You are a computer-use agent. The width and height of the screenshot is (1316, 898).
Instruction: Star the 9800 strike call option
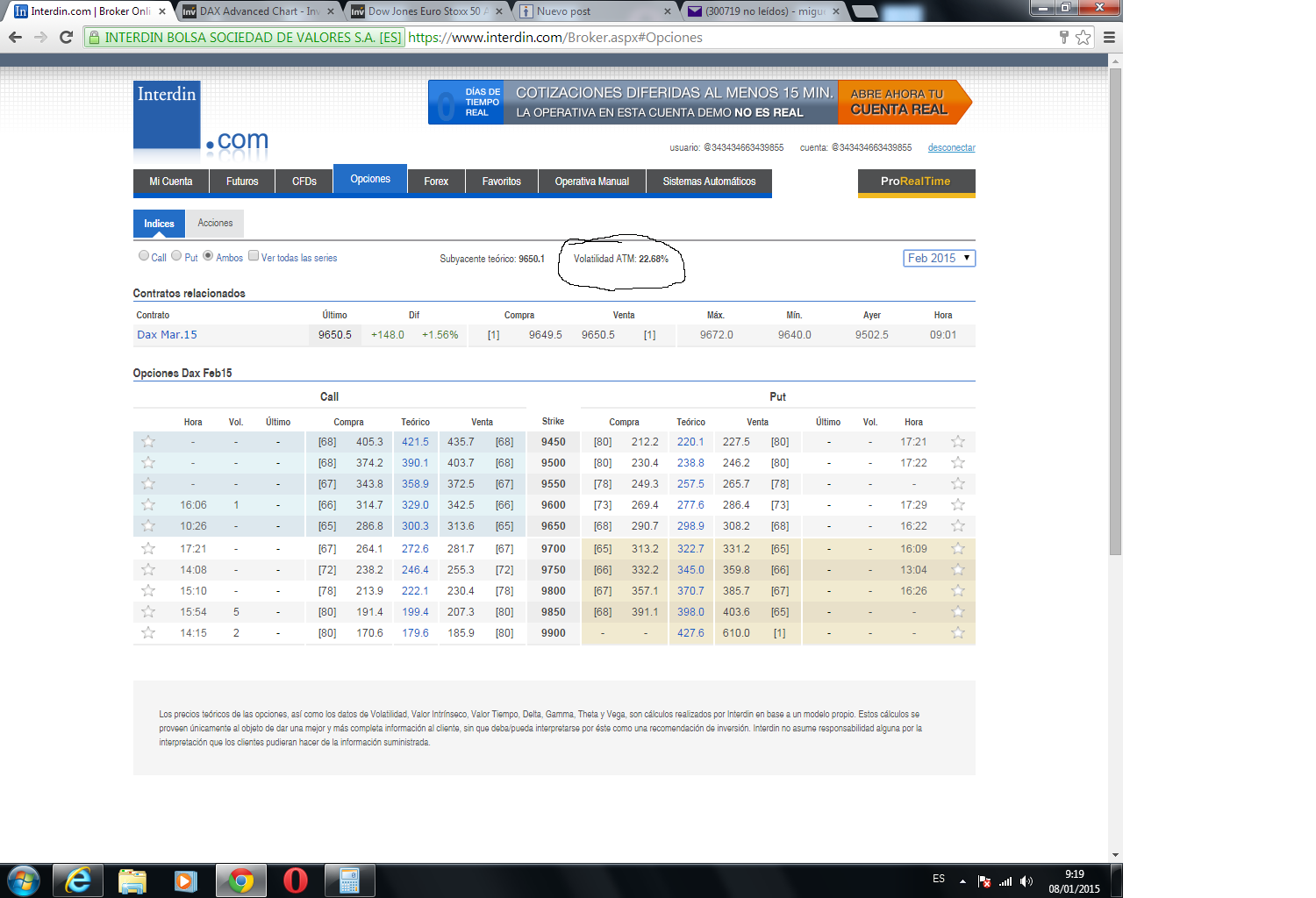(x=148, y=591)
